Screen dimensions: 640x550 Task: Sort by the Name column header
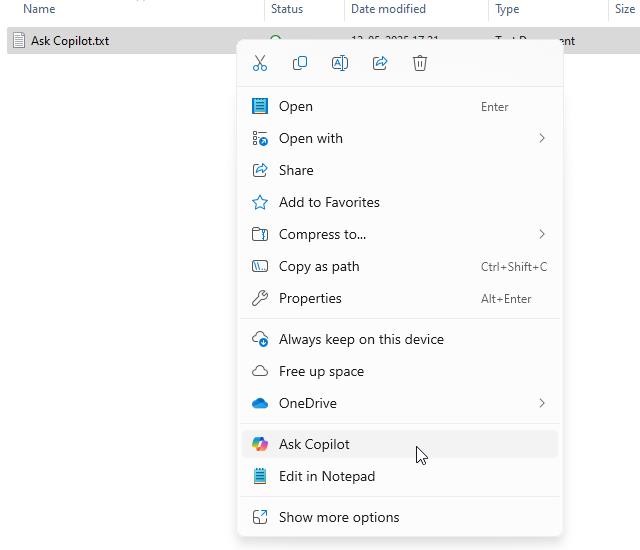pos(39,9)
